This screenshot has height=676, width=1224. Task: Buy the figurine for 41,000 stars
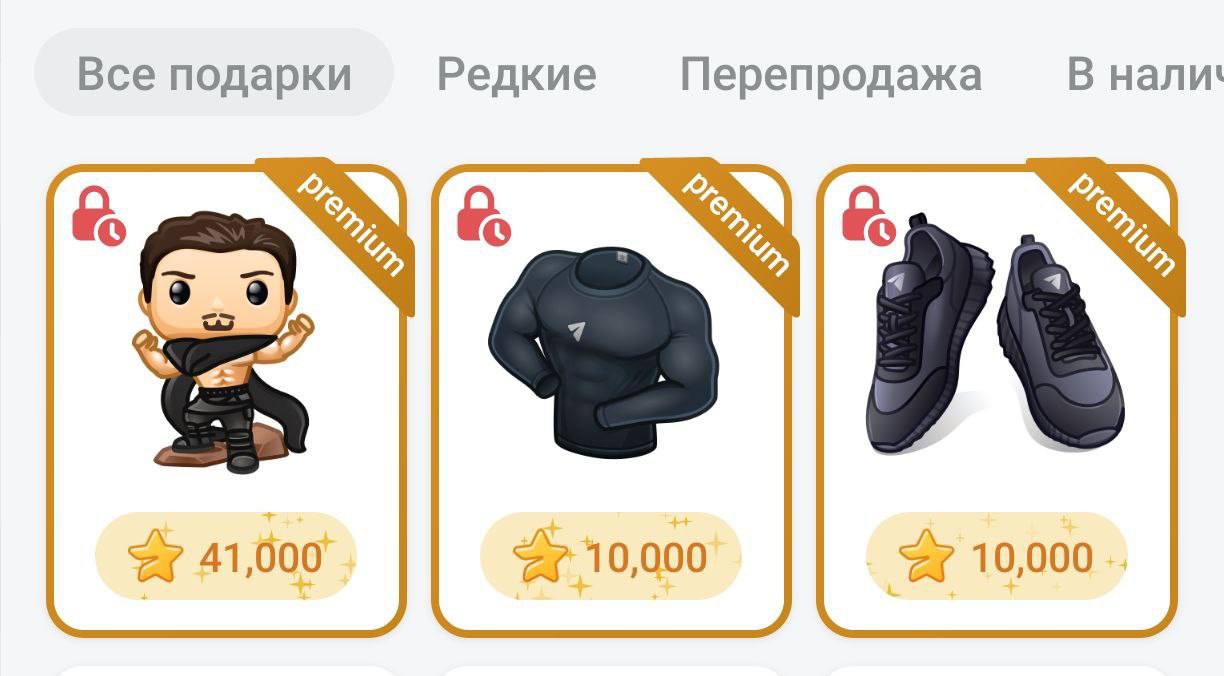point(226,557)
